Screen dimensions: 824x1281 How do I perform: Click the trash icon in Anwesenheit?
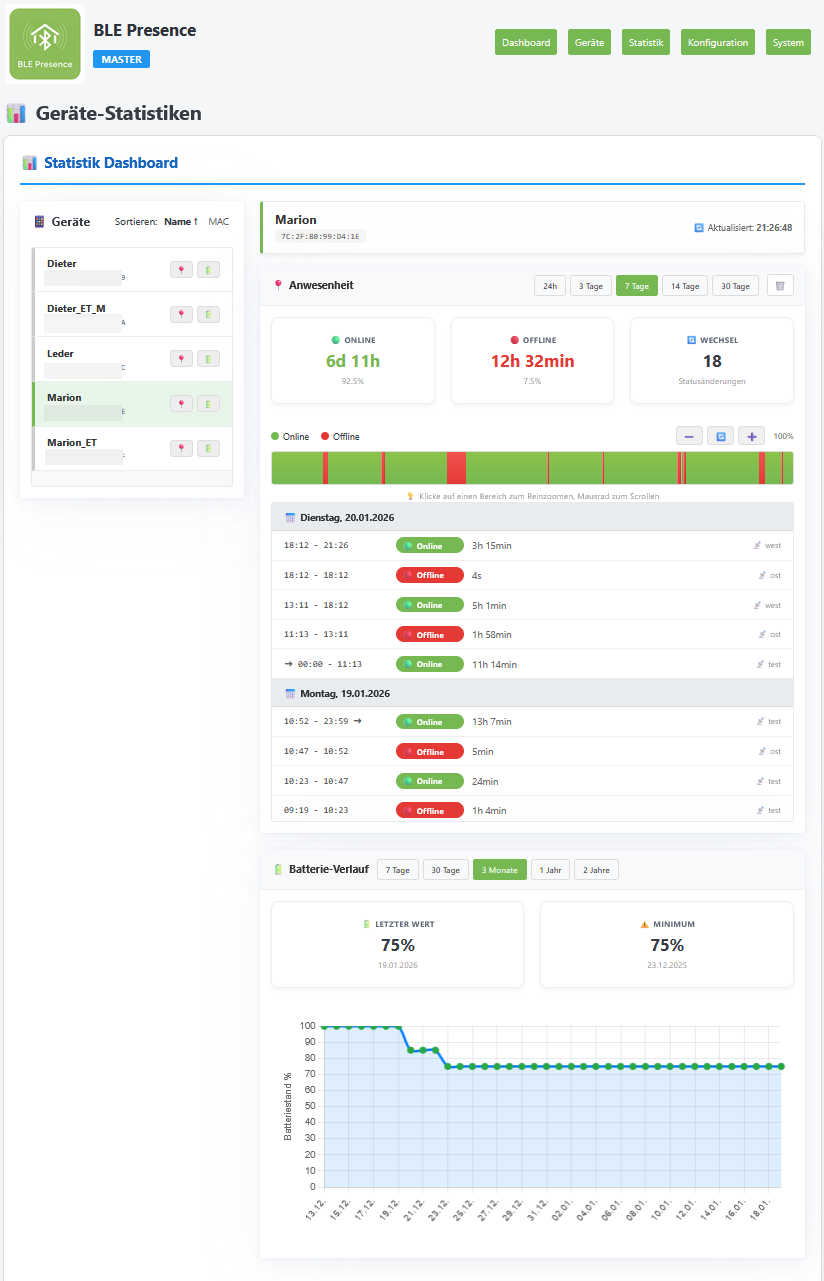(781, 286)
